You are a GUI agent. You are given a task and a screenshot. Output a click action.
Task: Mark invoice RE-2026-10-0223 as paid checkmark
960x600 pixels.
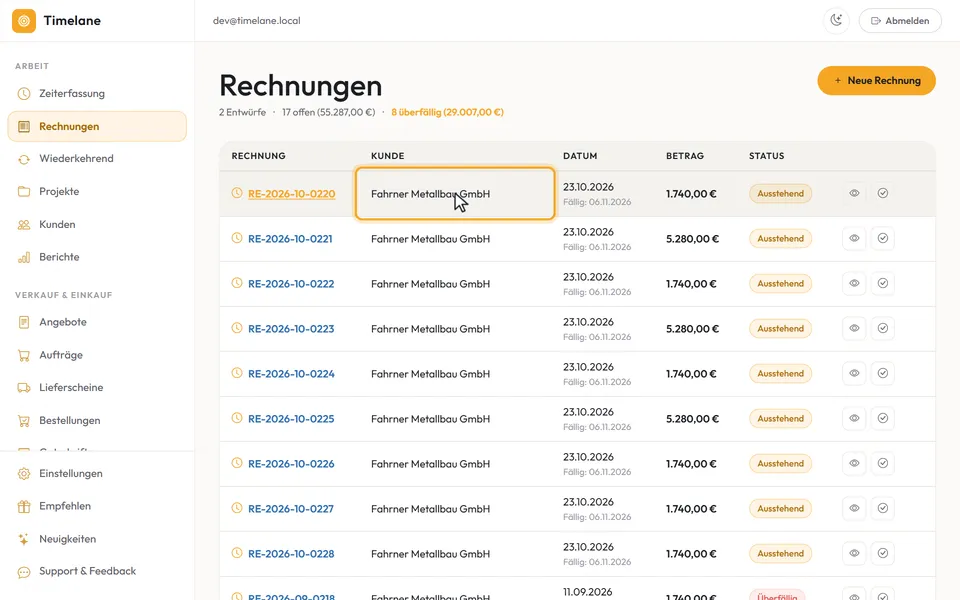click(883, 328)
